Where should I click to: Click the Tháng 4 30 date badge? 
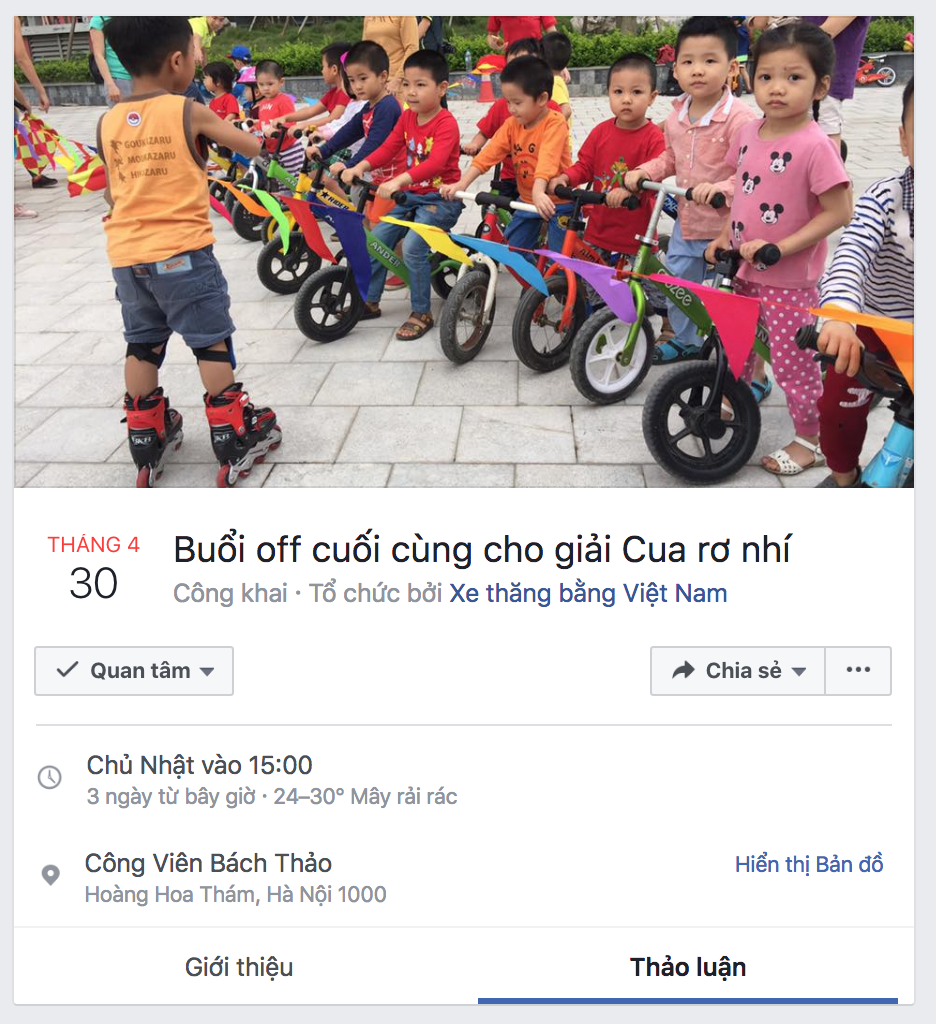pos(93,567)
